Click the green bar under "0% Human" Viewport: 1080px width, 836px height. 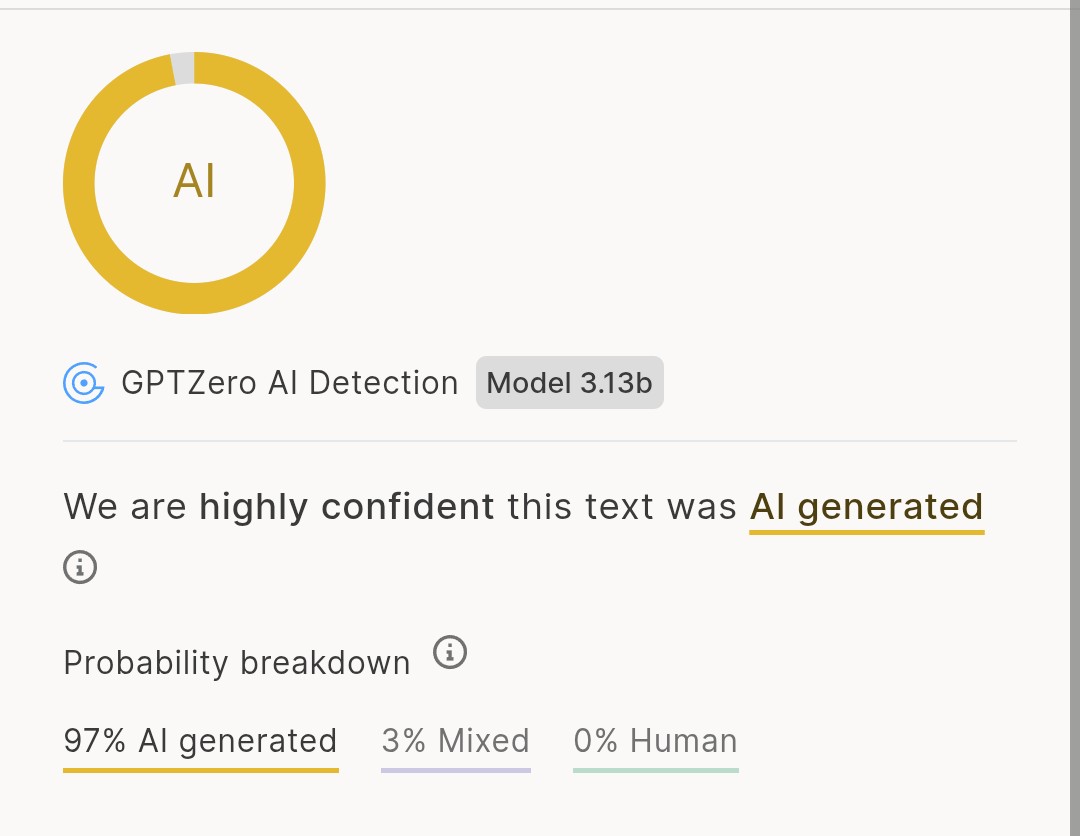(x=655, y=770)
